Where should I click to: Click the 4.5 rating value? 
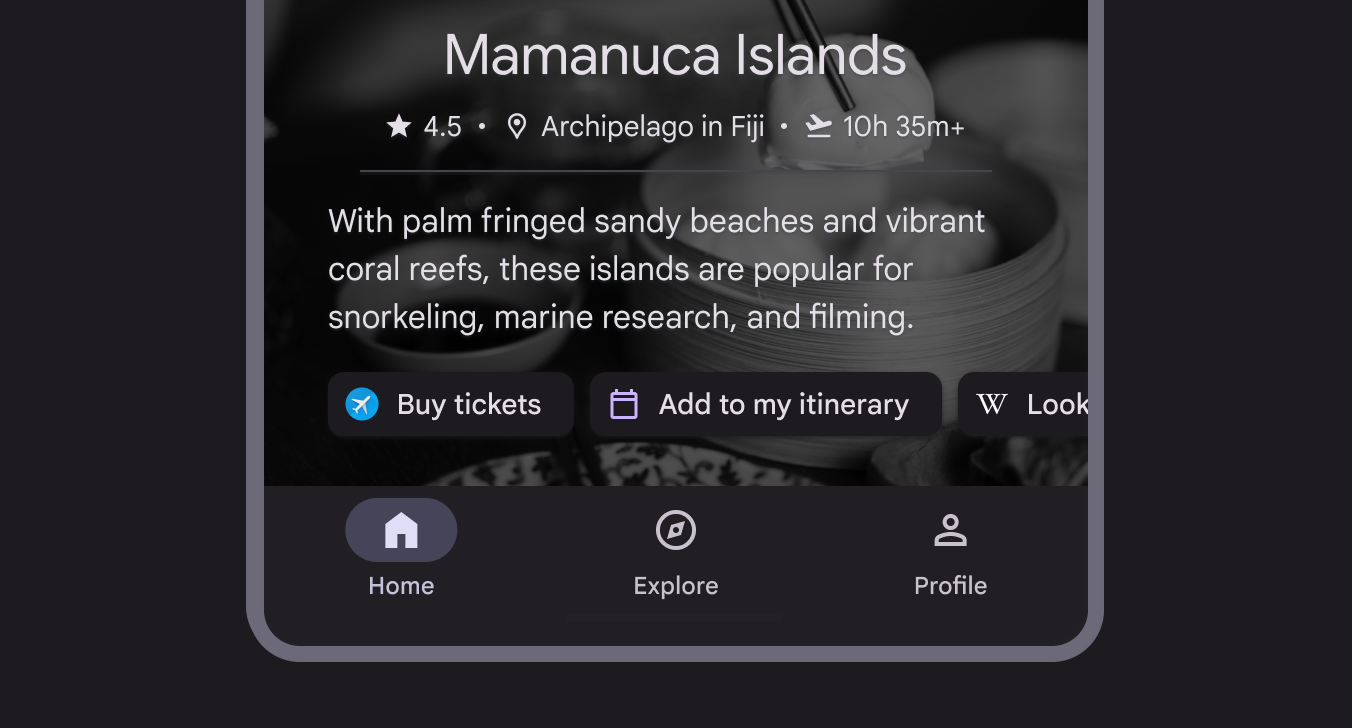tap(442, 127)
